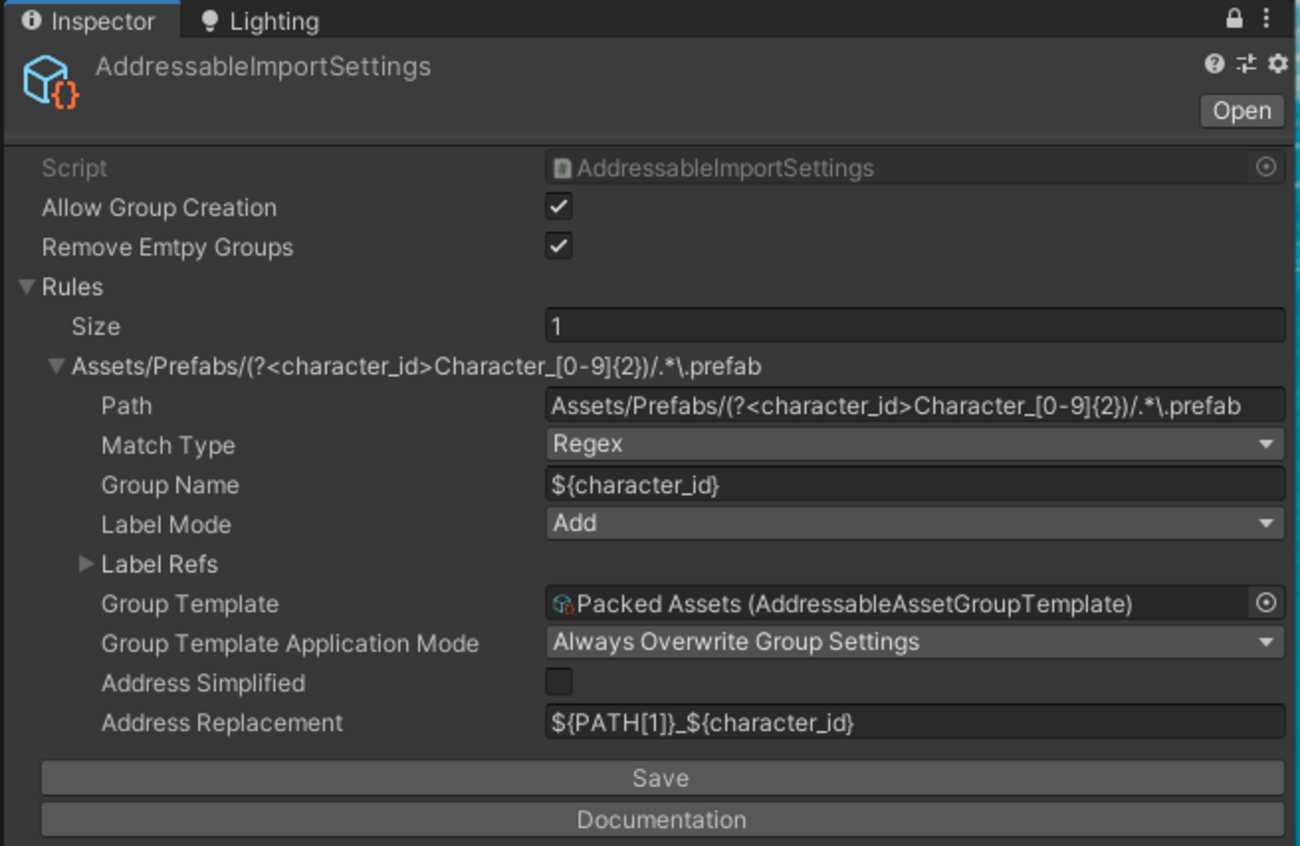1300x846 pixels.
Task: Open the help icon in the Inspector header
Action: coord(1214,64)
